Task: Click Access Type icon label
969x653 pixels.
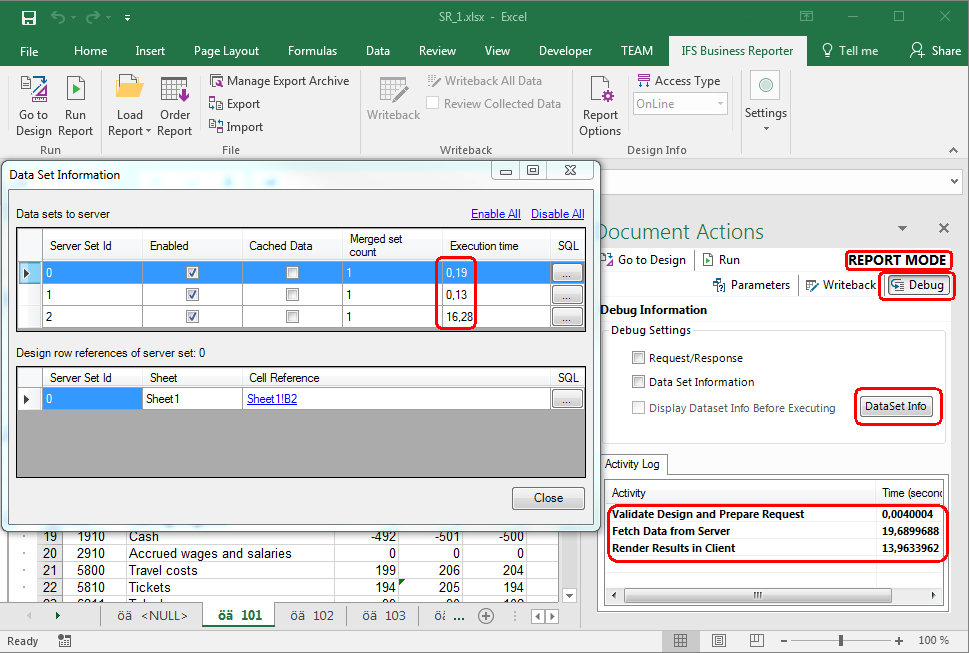Action: (x=679, y=81)
